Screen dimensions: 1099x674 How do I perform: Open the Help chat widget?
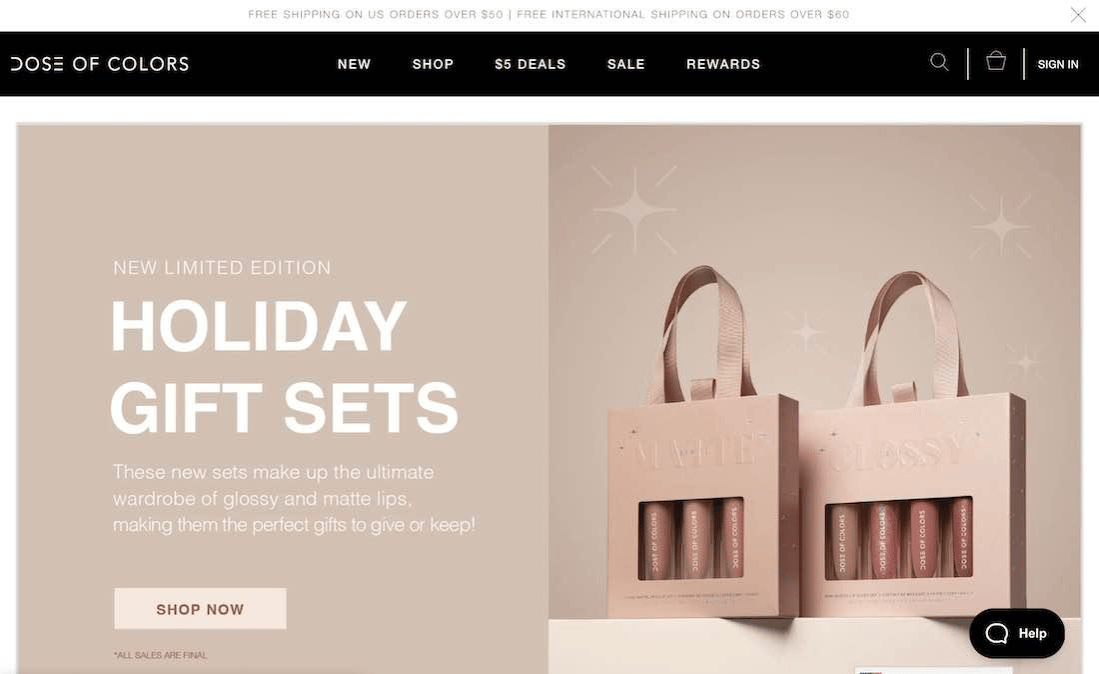point(1017,633)
